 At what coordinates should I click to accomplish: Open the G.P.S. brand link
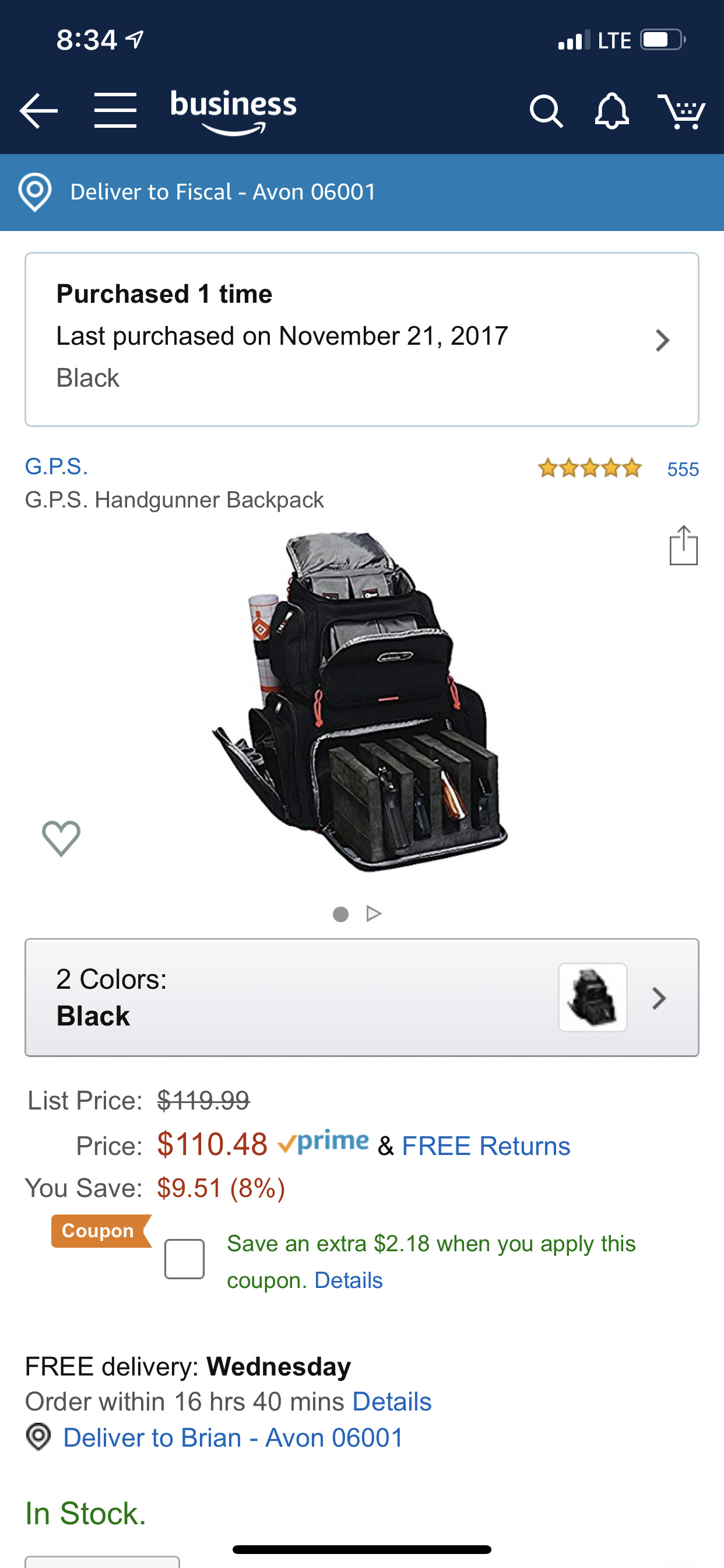57,467
